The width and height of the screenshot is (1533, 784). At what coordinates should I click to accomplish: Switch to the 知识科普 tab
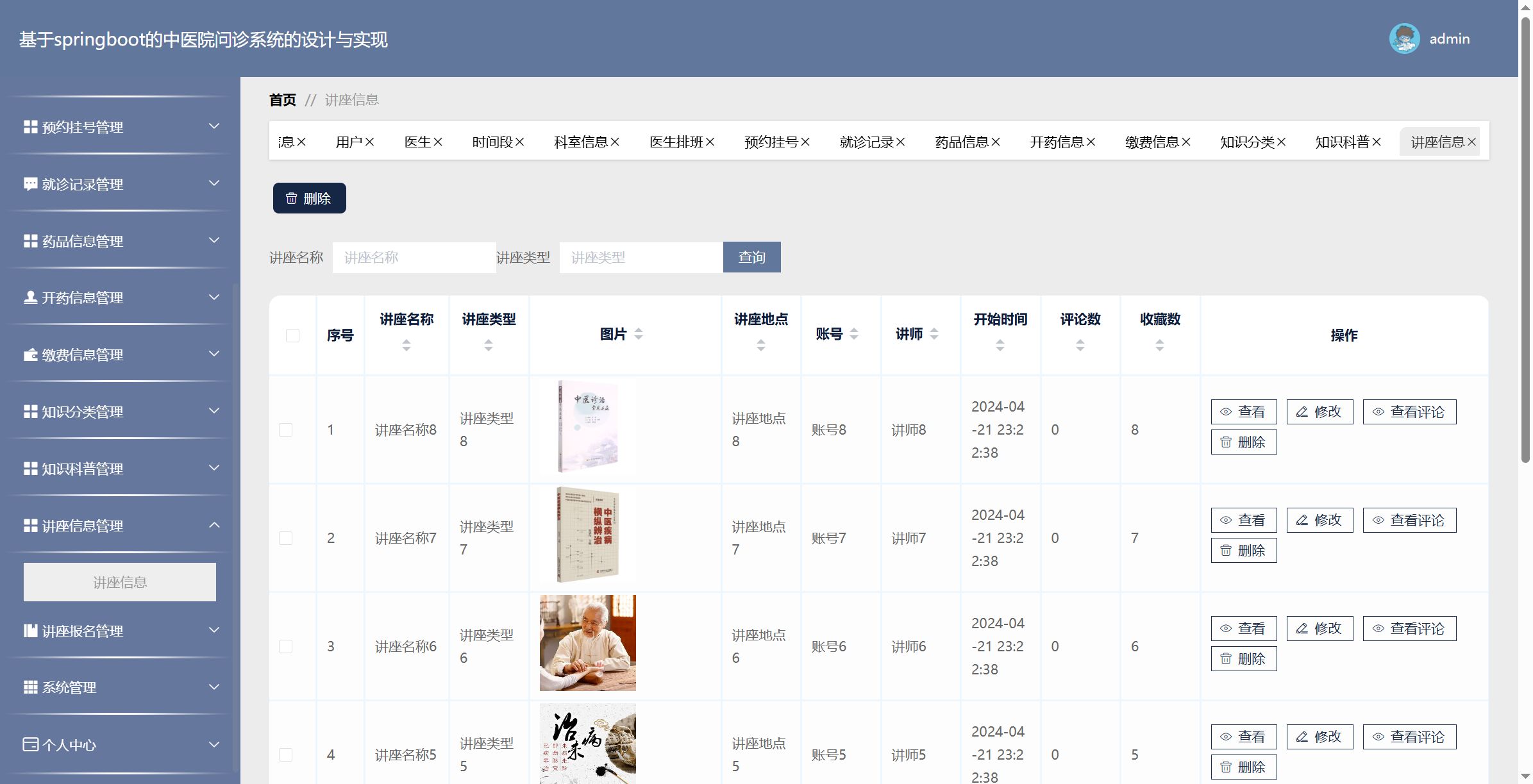pyautogui.click(x=1343, y=142)
